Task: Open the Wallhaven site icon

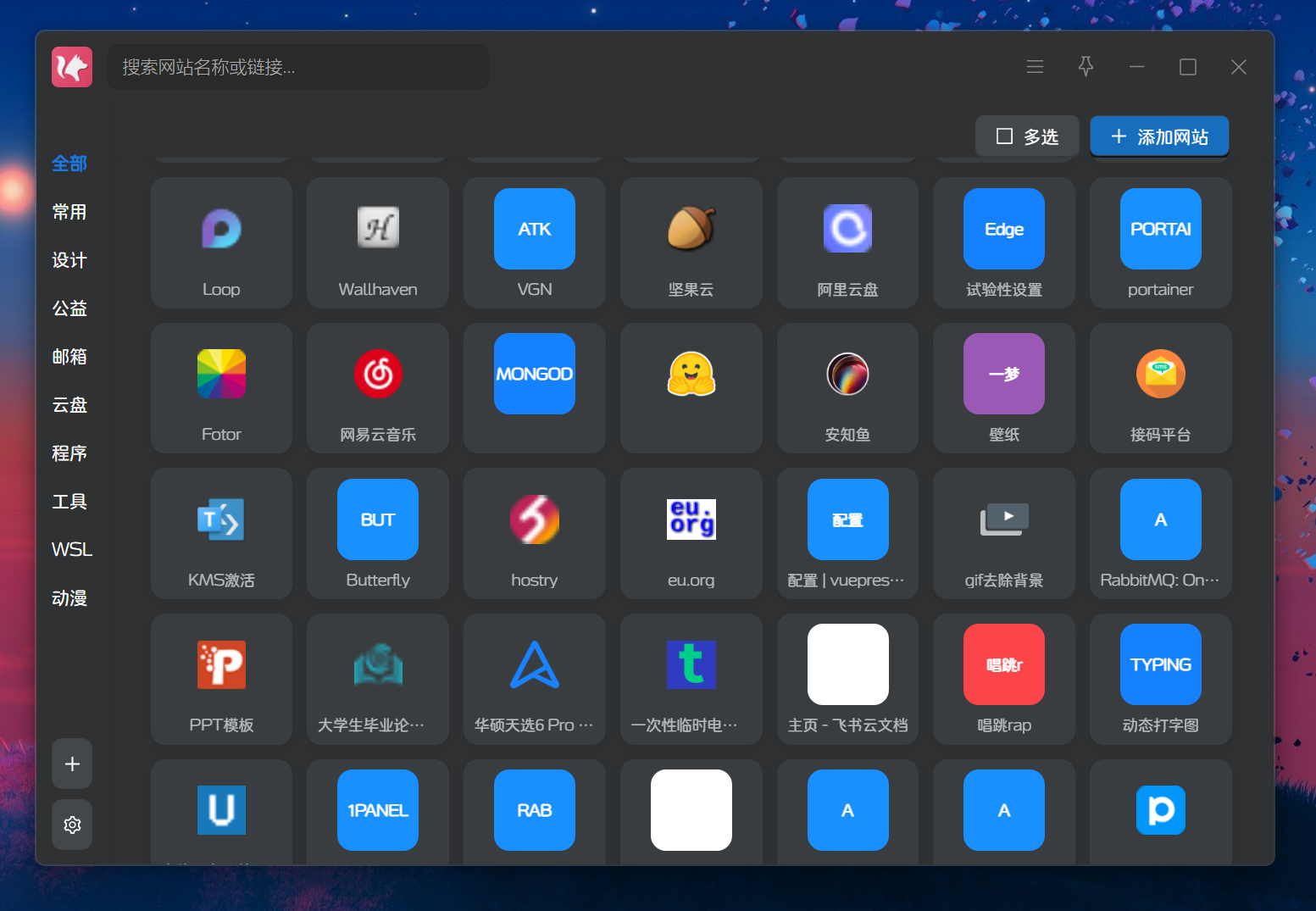Action: point(378,229)
